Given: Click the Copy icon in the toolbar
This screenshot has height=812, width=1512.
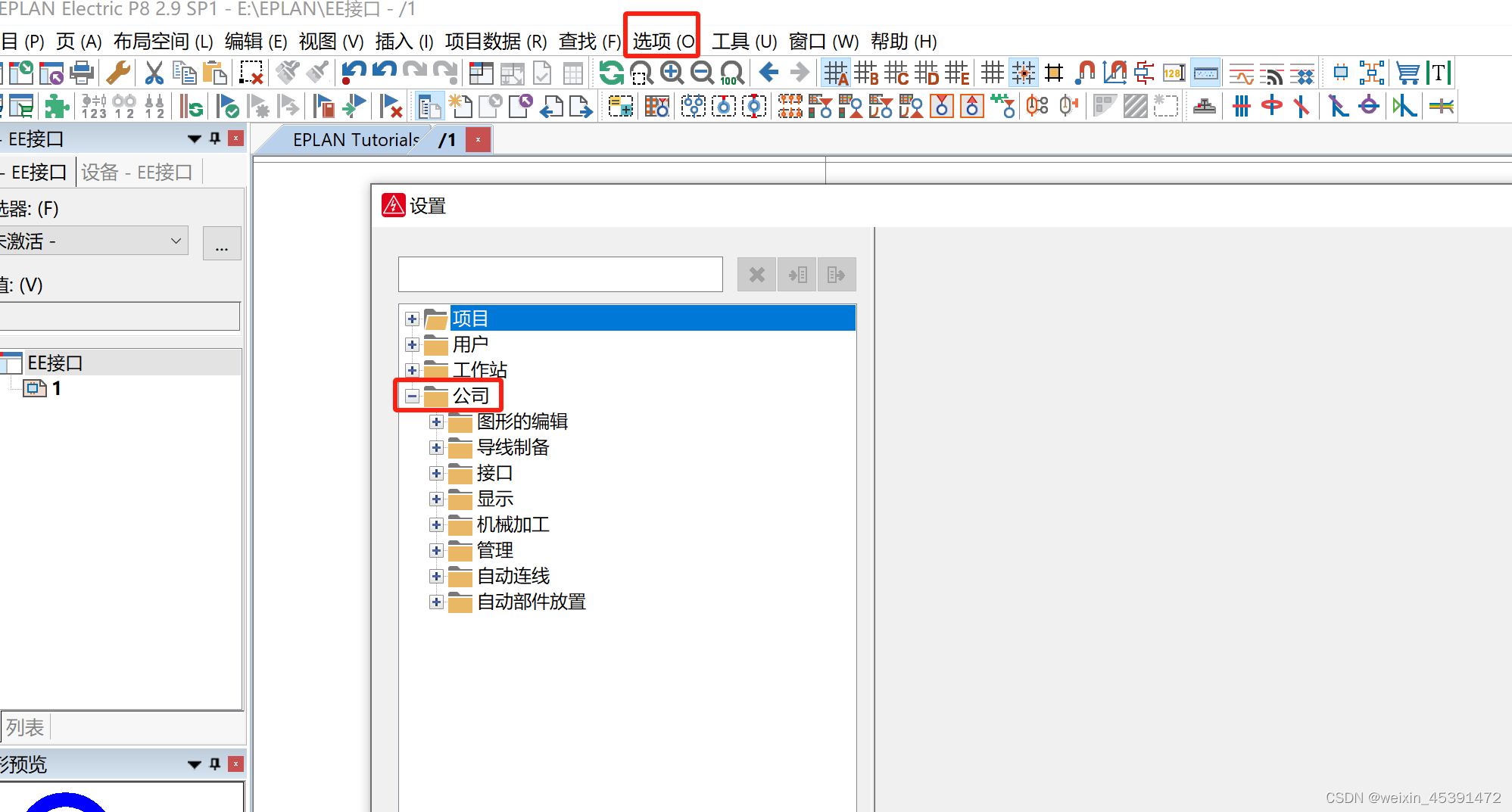Looking at the screenshot, I should [x=184, y=73].
